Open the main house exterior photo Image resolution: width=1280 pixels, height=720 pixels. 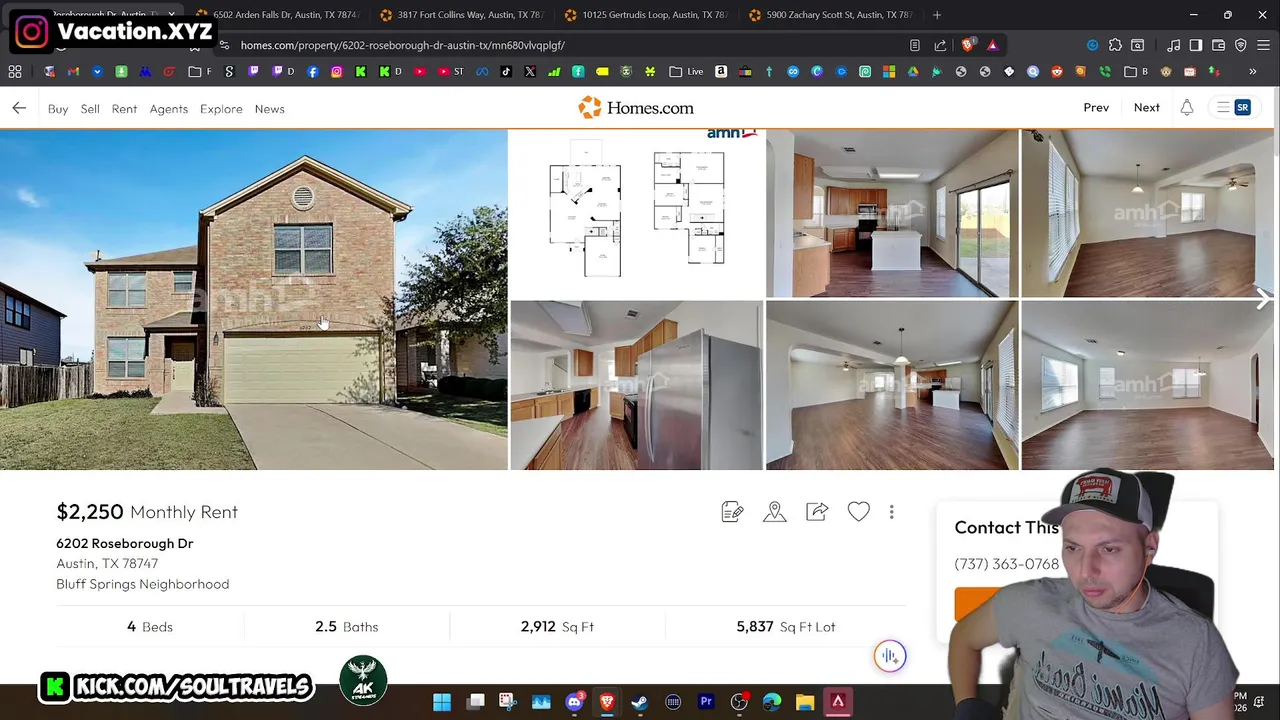pos(254,299)
